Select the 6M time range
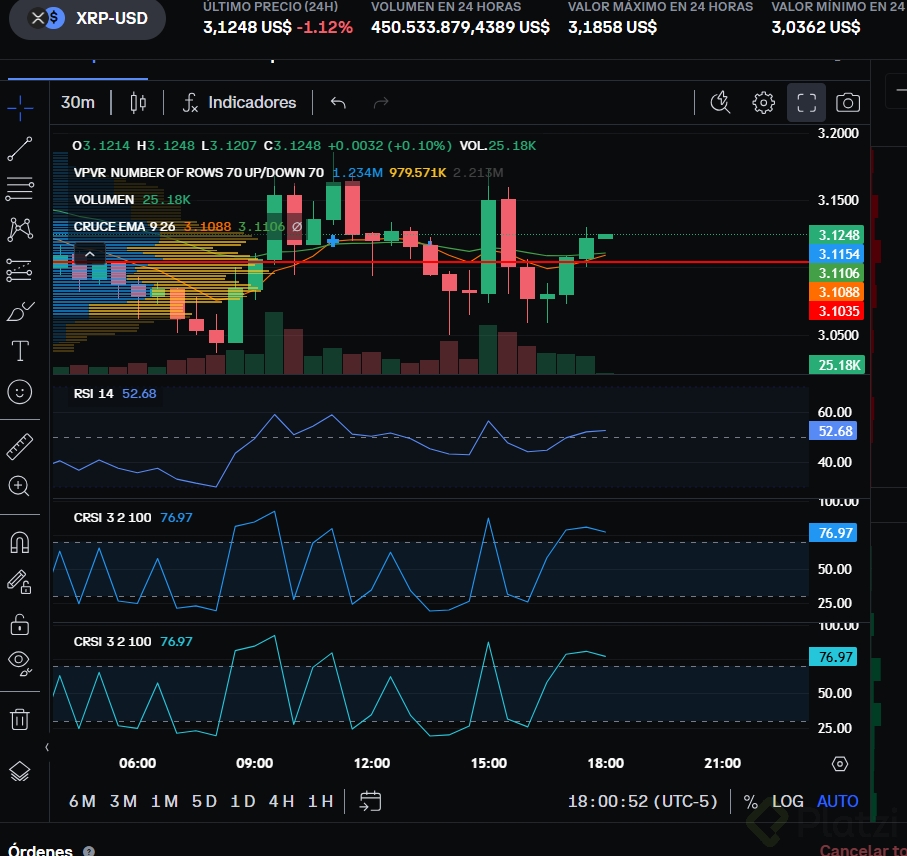The height and width of the screenshot is (856, 907). (x=82, y=802)
